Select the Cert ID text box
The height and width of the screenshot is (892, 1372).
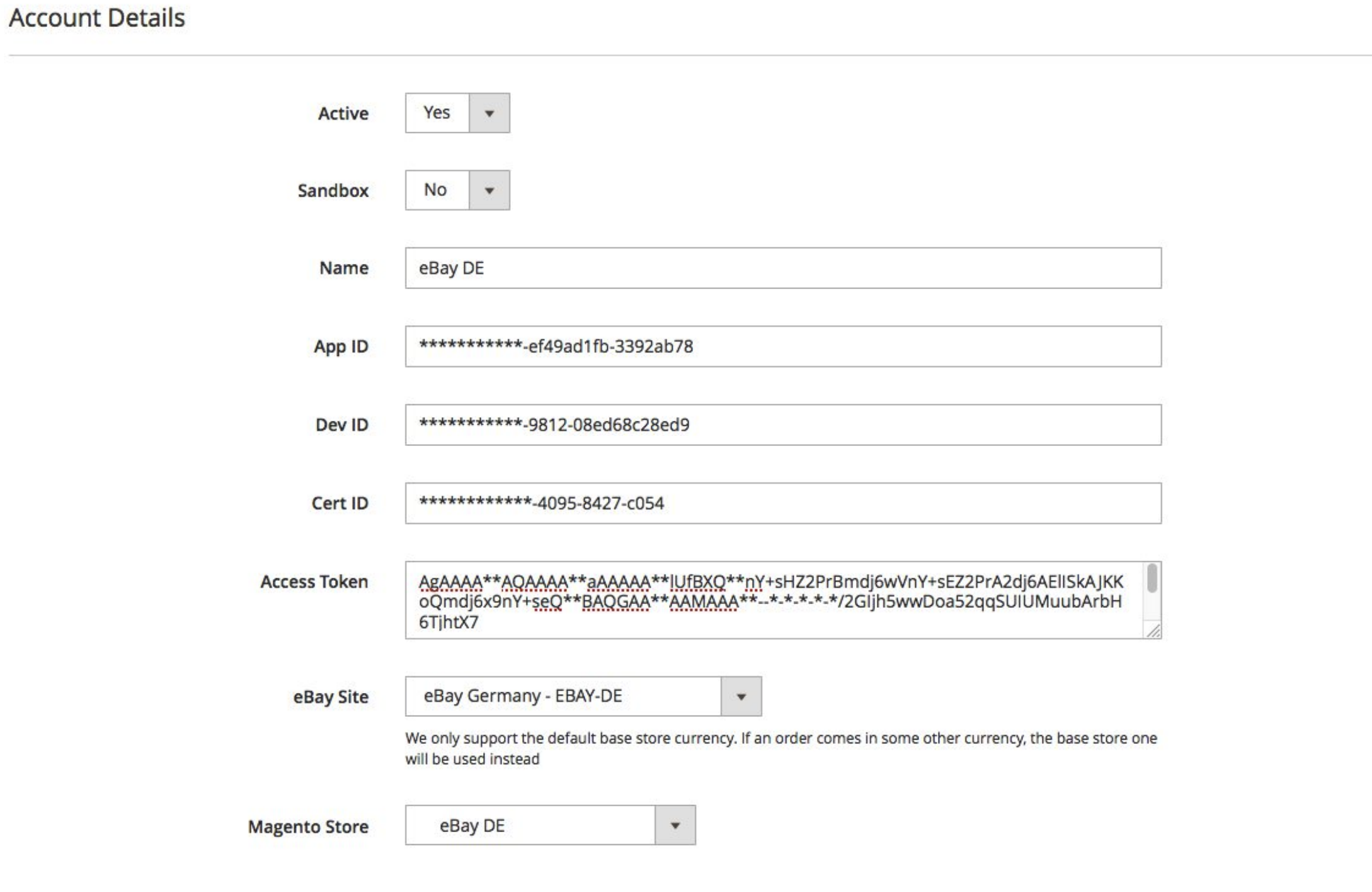click(x=782, y=503)
